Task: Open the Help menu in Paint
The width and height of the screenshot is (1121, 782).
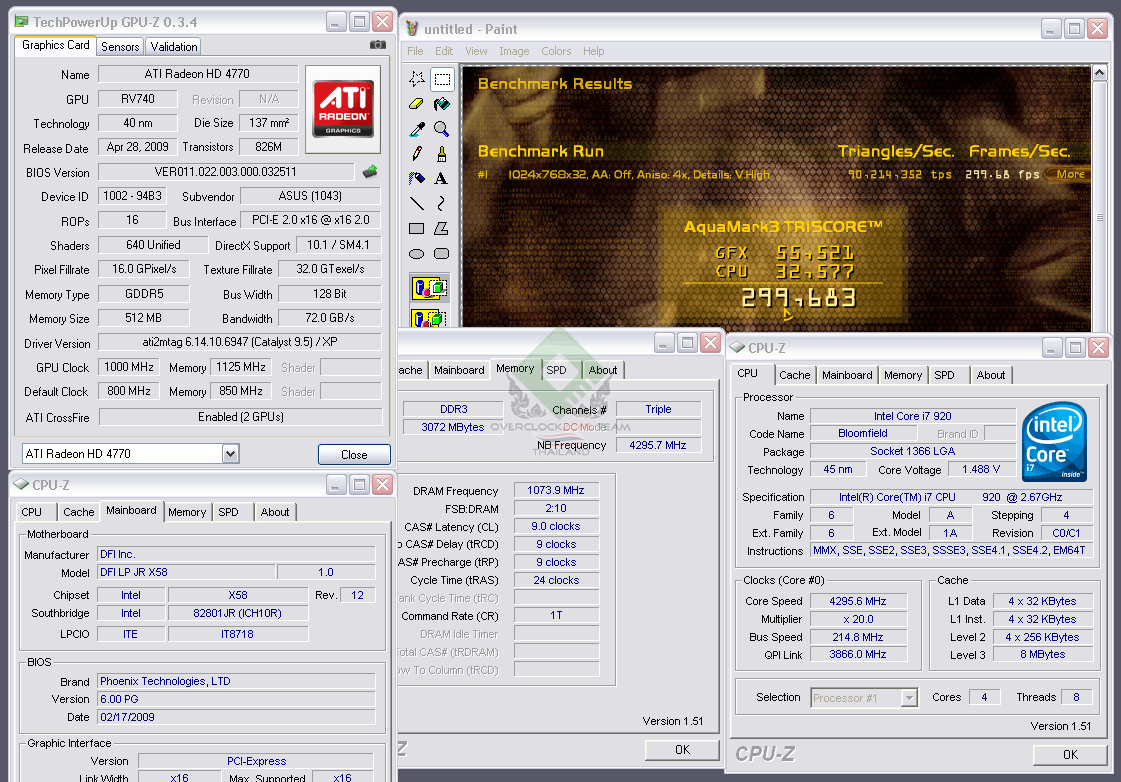Action: pyautogui.click(x=593, y=51)
